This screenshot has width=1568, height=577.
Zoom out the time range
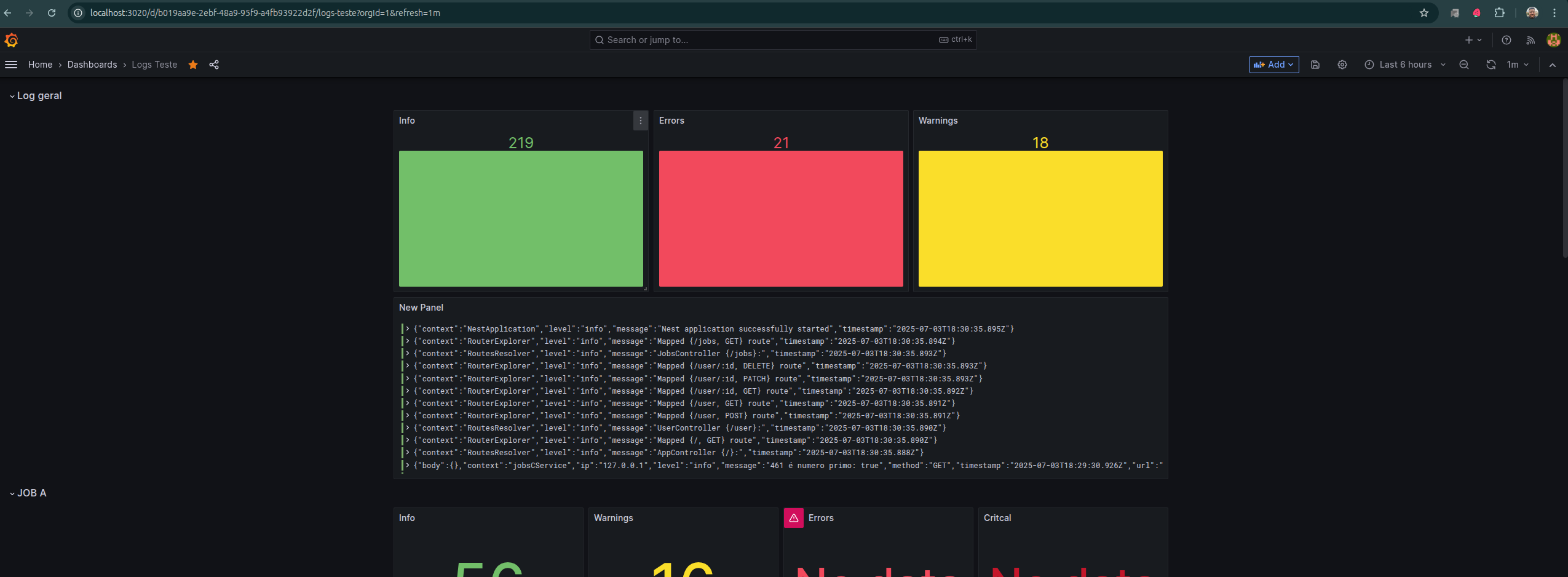[x=1464, y=65]
